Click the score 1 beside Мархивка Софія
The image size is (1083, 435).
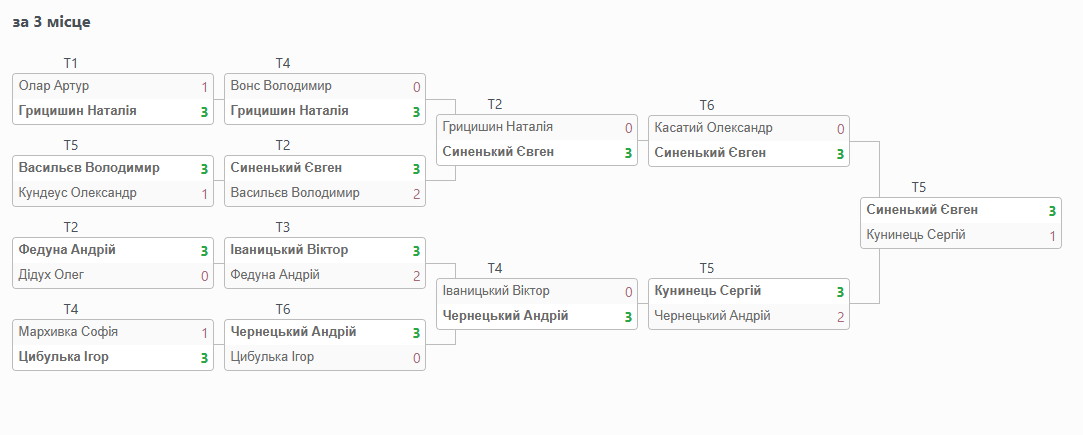pos(204,333)
